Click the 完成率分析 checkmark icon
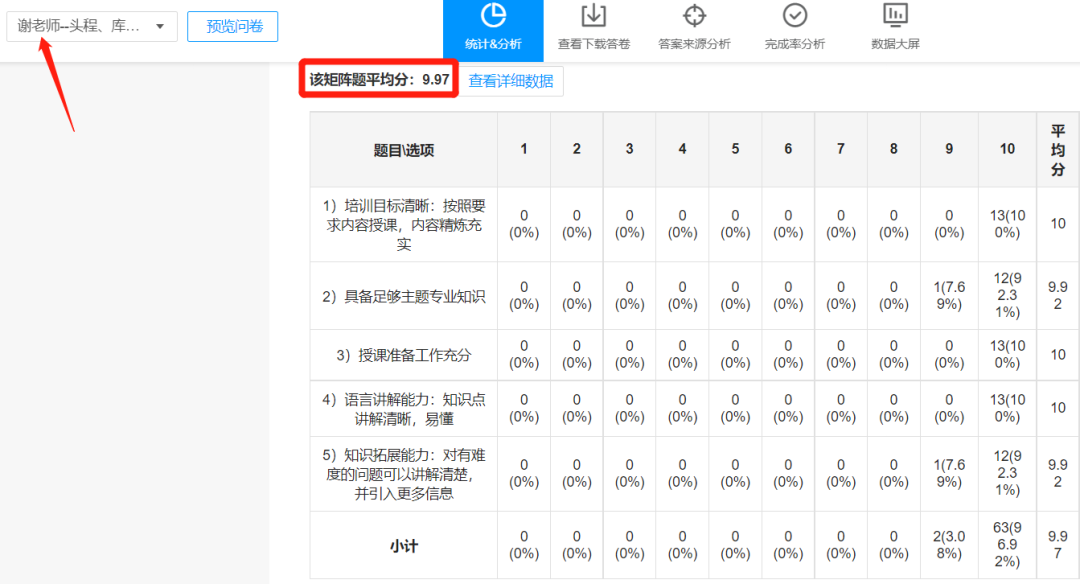This screenshot has height=584, width=1080. pos(795,15)
